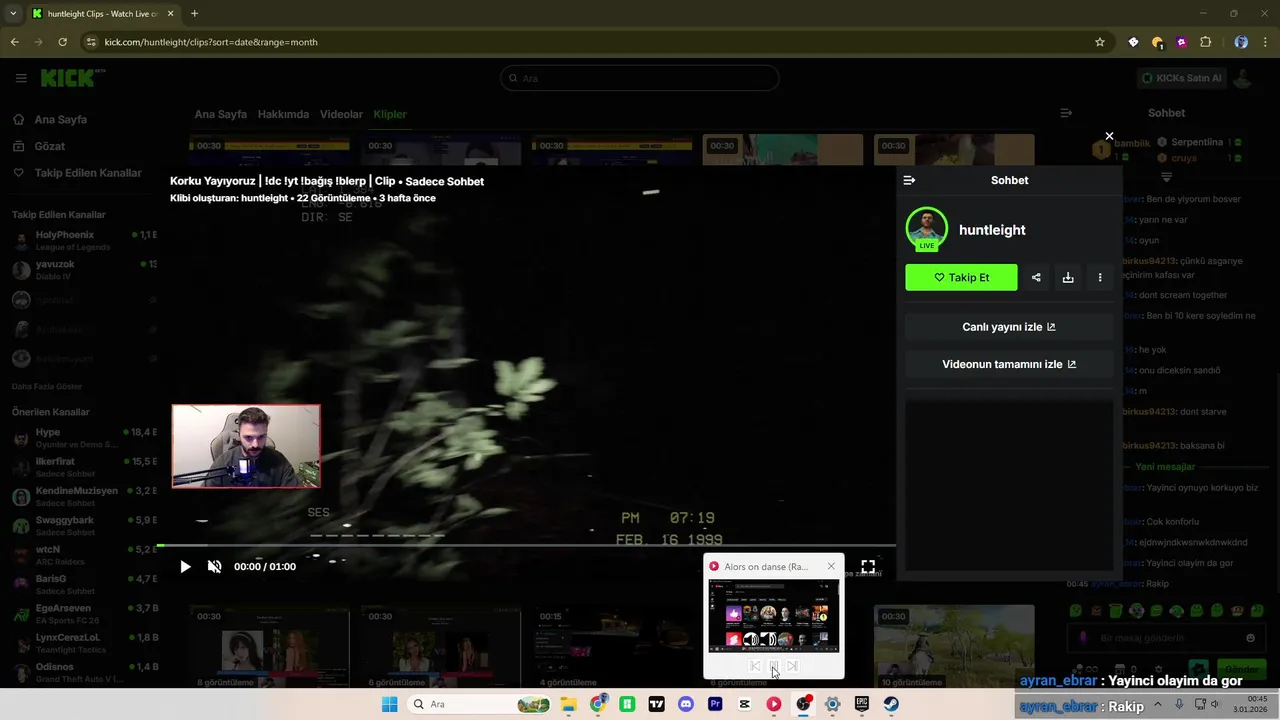Open the Alors on danse window thumbnail
Viewport: 1280px width, 720px height.
(774, 615)
